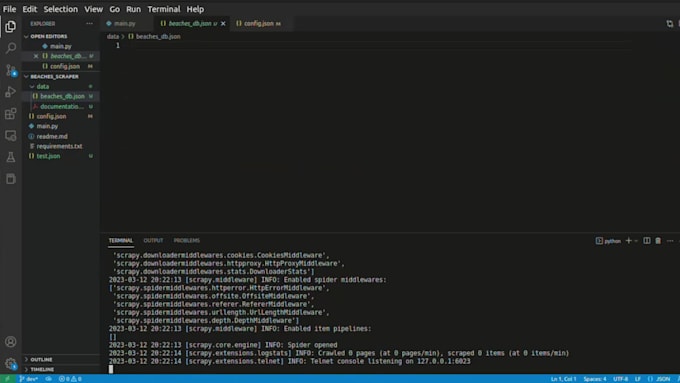Open the Source Control view
680x383 pixels.
click(x=10, y=70)
